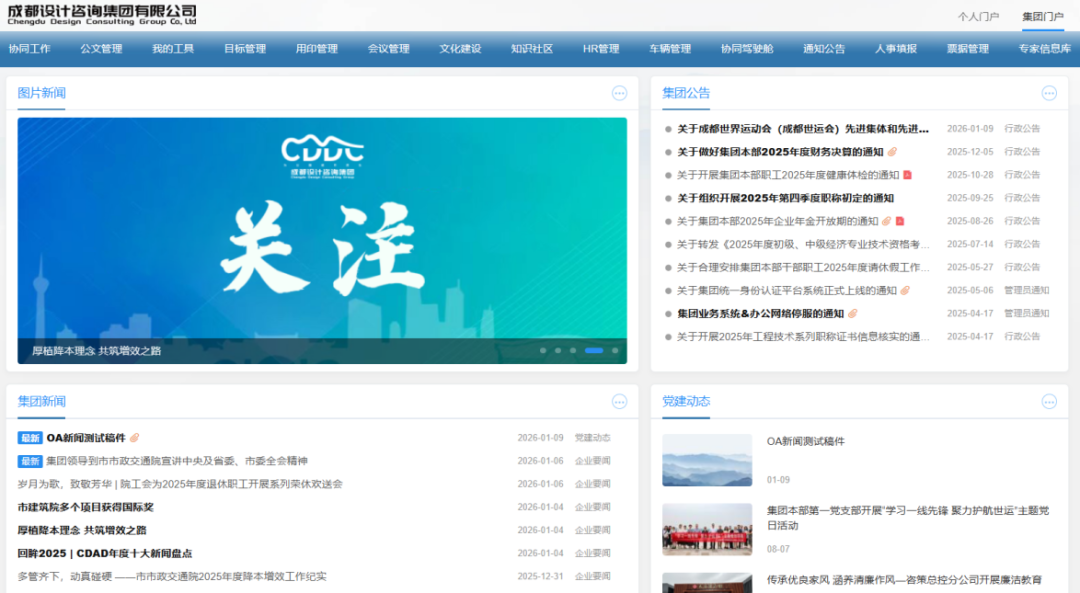Open news 市建筑院多个项目获得国际奖
This screenshot has height=593, width=1080.
[x=85, y=507]
